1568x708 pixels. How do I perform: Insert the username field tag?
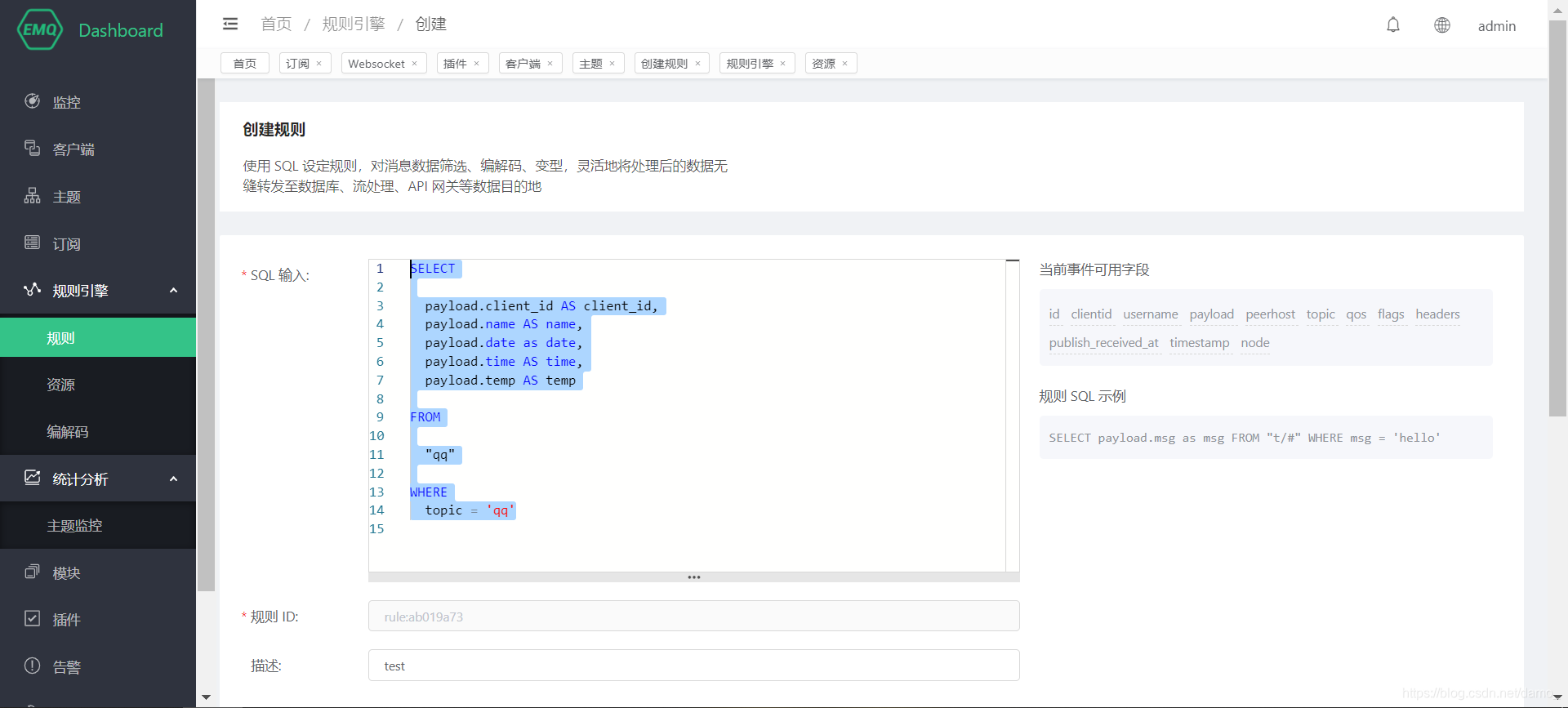pyautogui.click(x=1151, y=314)
